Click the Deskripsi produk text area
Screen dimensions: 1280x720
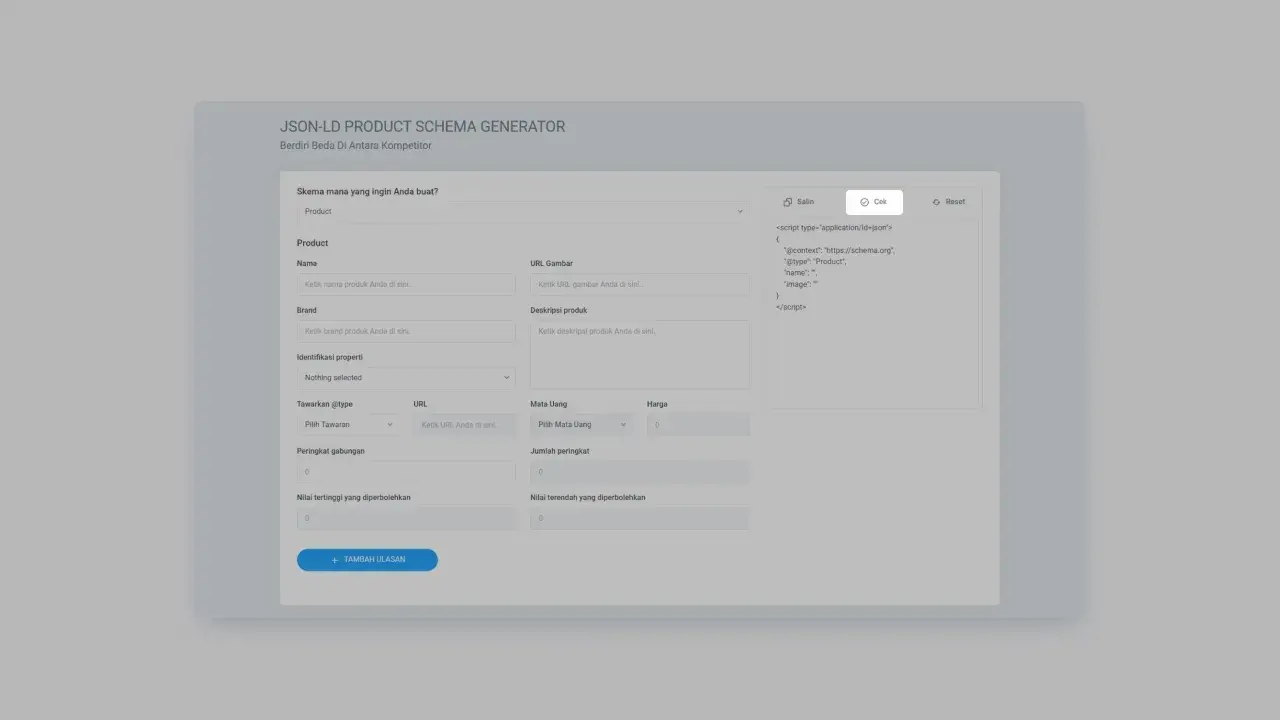pyautogui.click(x=640, y=354)
